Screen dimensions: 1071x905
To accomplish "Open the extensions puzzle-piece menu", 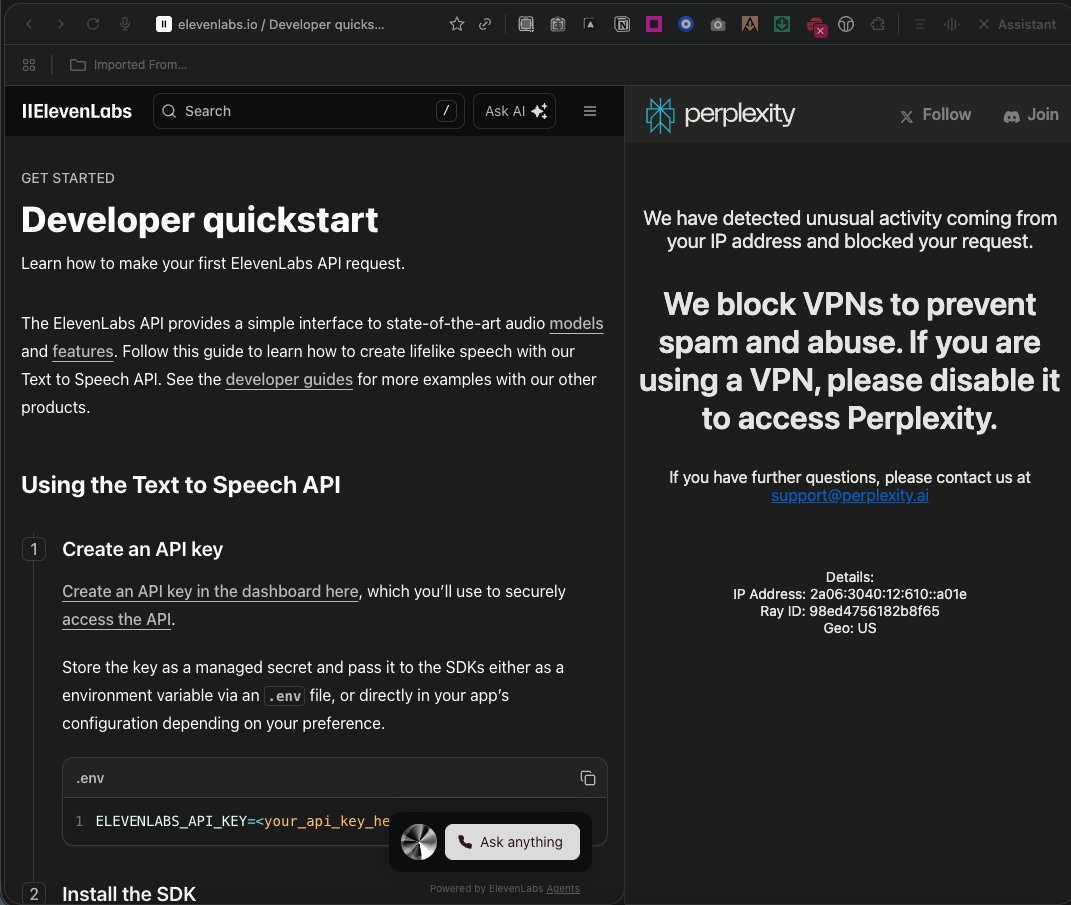I will tap(878, 25).
